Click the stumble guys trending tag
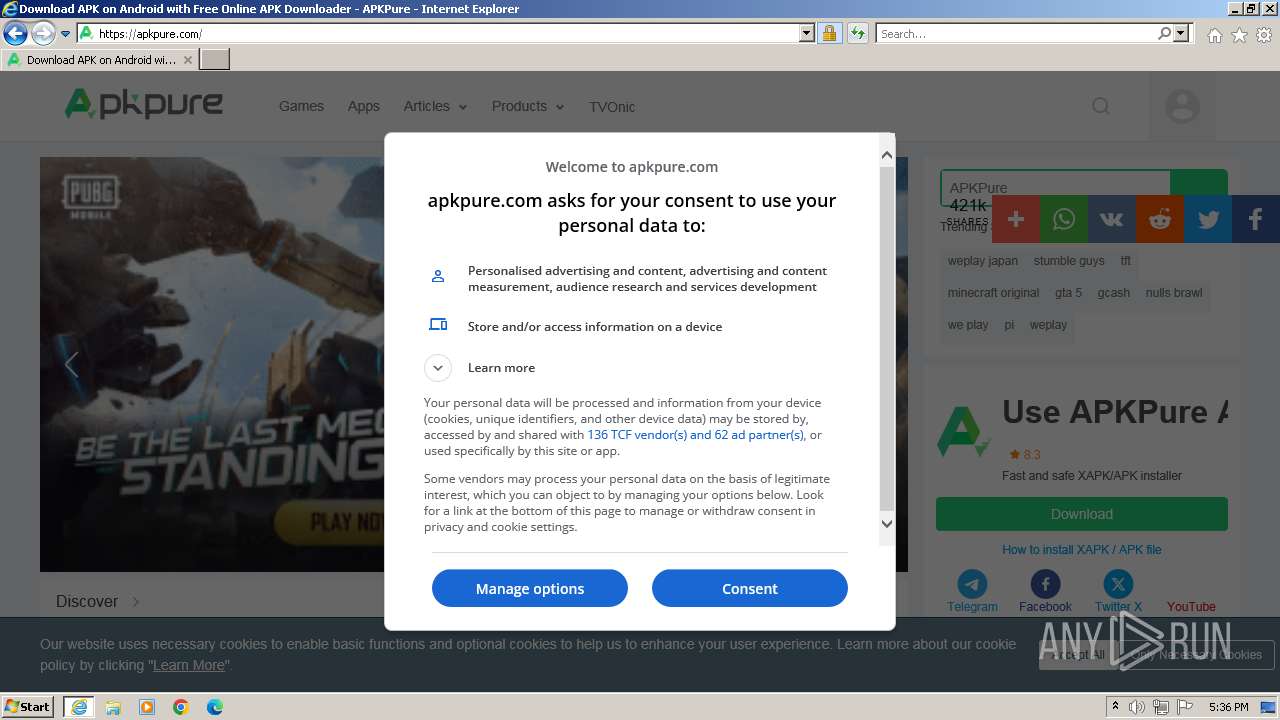 [x=1069, y=261]
